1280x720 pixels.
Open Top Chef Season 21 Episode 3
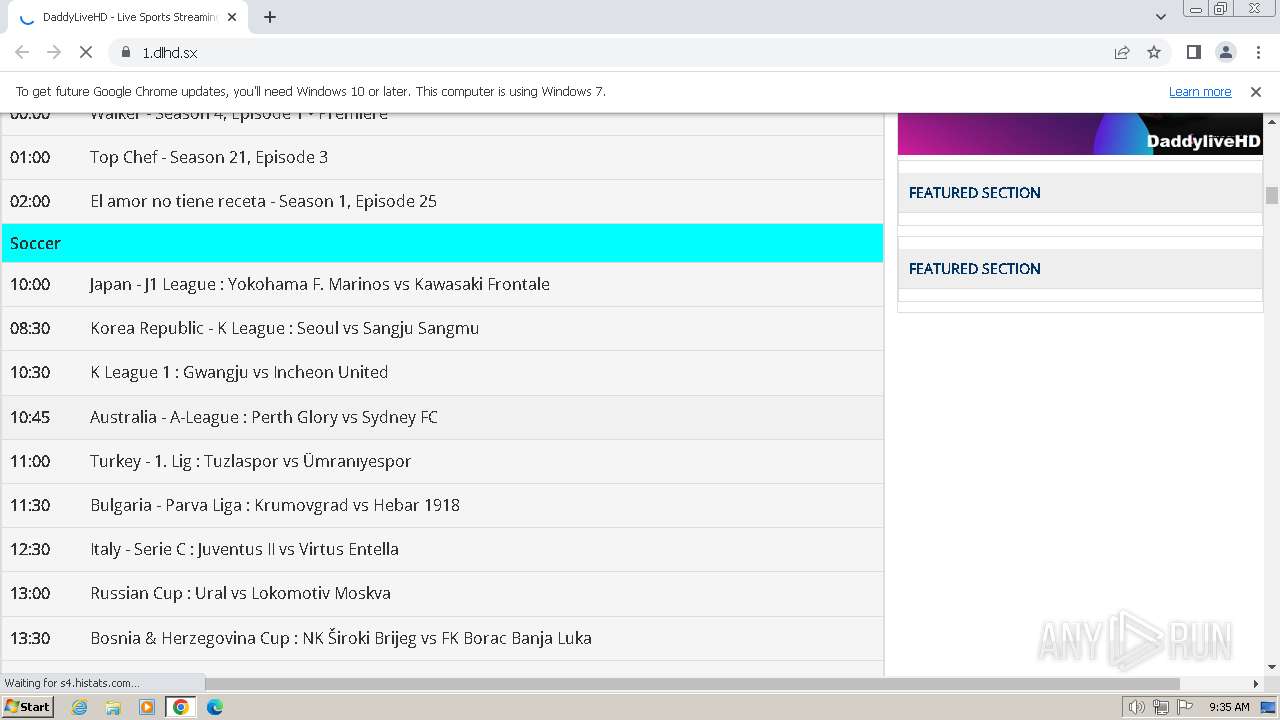coord(209,157)
